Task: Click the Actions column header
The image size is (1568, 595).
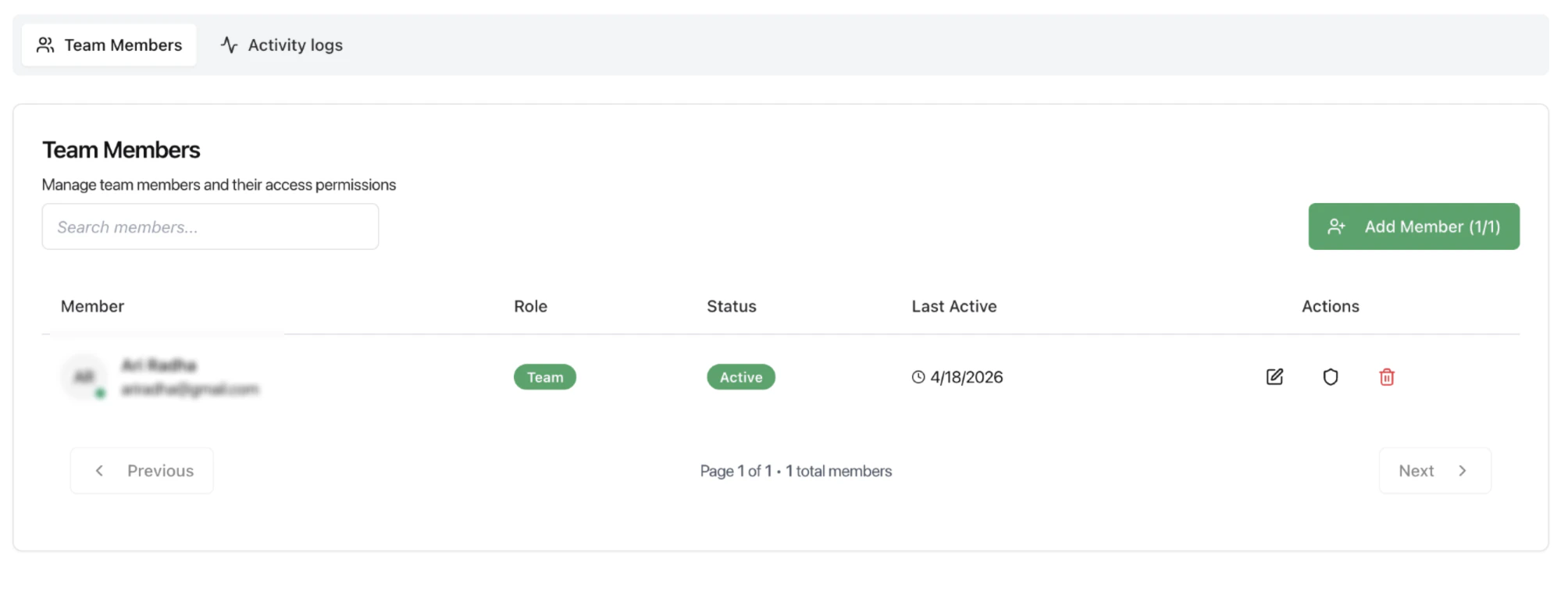Action: tap(1331, 306)
